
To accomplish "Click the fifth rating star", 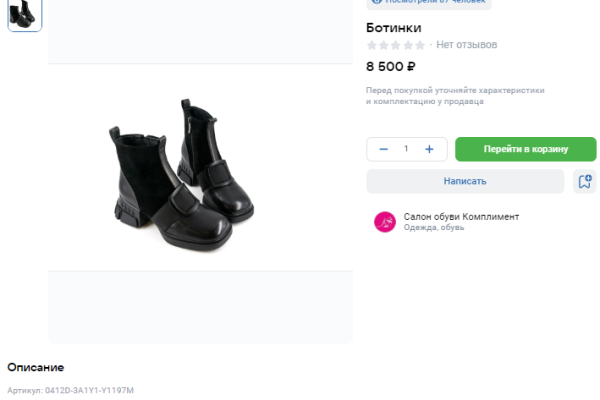I will tap(420, 45).
